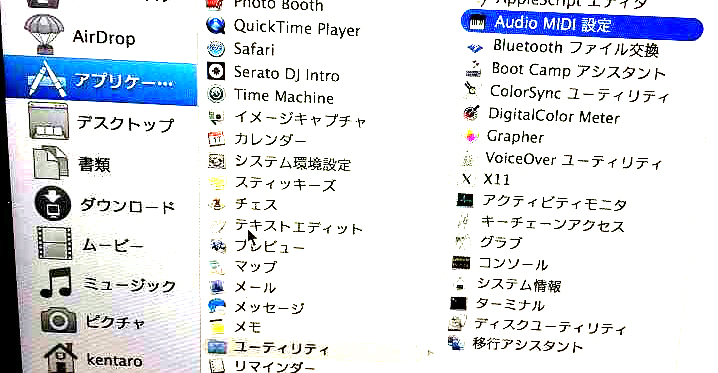
Task: Click the Notes (メモ) icon
Action: click(217, 326)
